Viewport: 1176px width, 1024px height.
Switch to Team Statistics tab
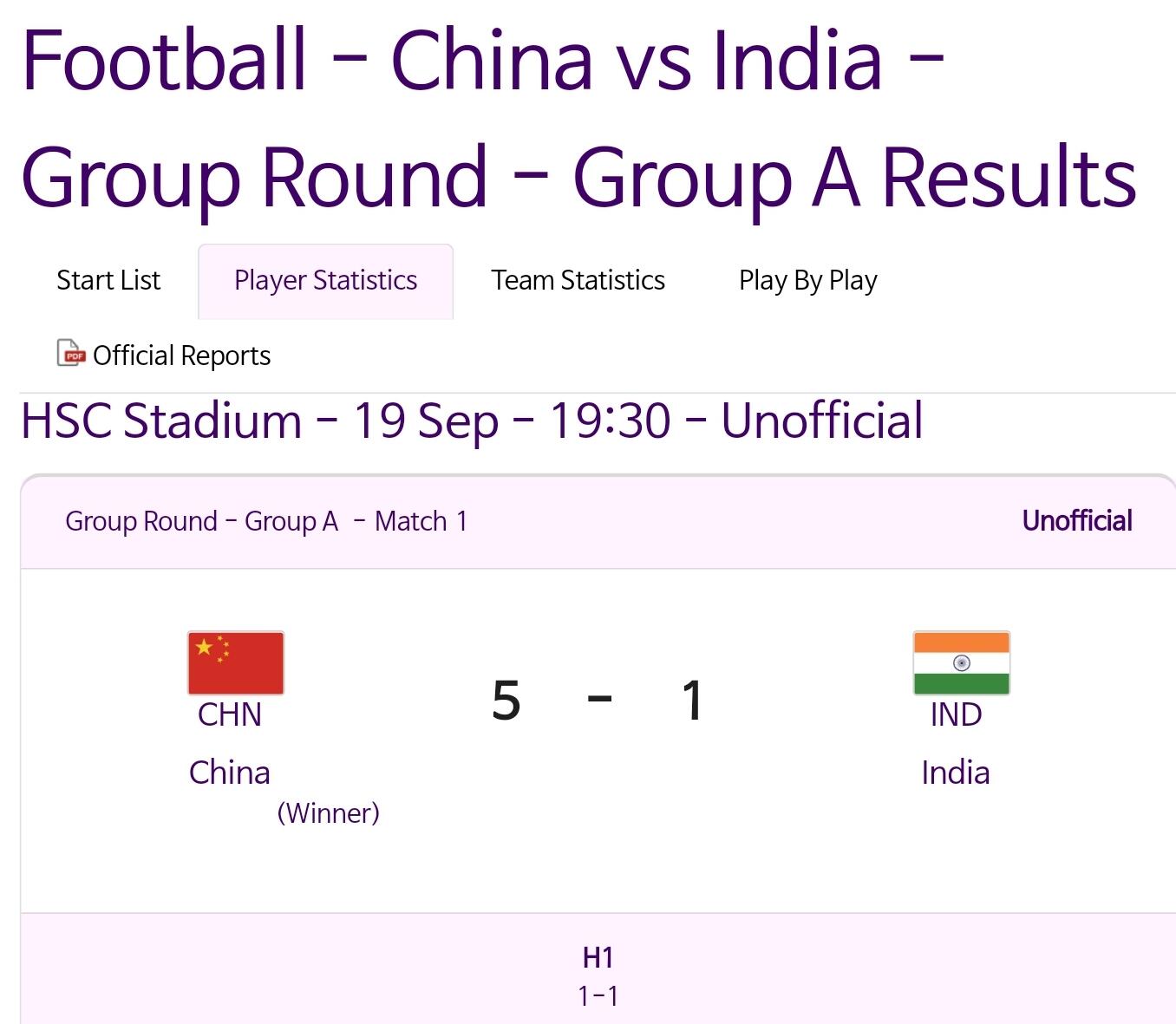pos(578,280)
